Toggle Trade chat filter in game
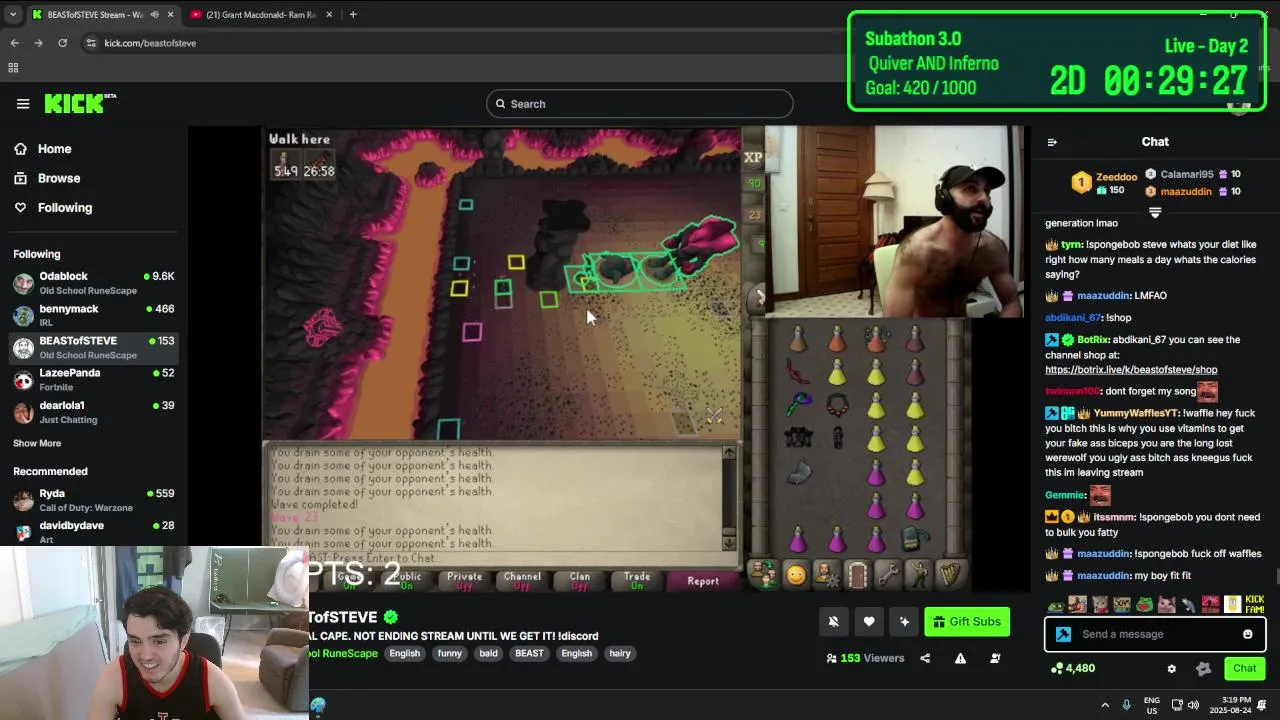This screenshot has height=720, width=1280. (x=637, y=580)
